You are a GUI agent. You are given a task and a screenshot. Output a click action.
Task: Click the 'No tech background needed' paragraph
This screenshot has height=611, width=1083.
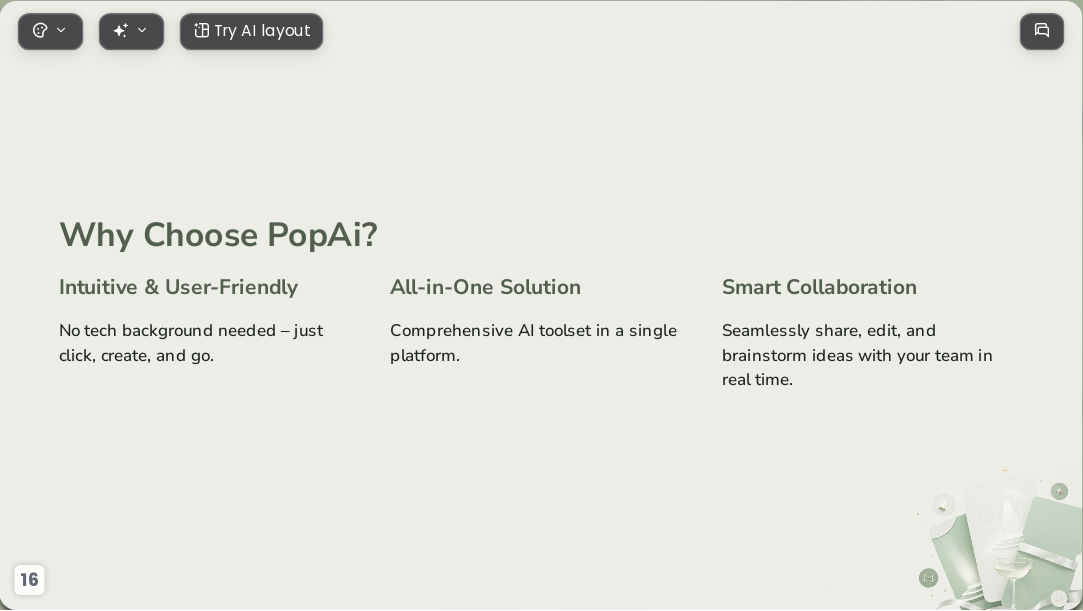[191, 343]
